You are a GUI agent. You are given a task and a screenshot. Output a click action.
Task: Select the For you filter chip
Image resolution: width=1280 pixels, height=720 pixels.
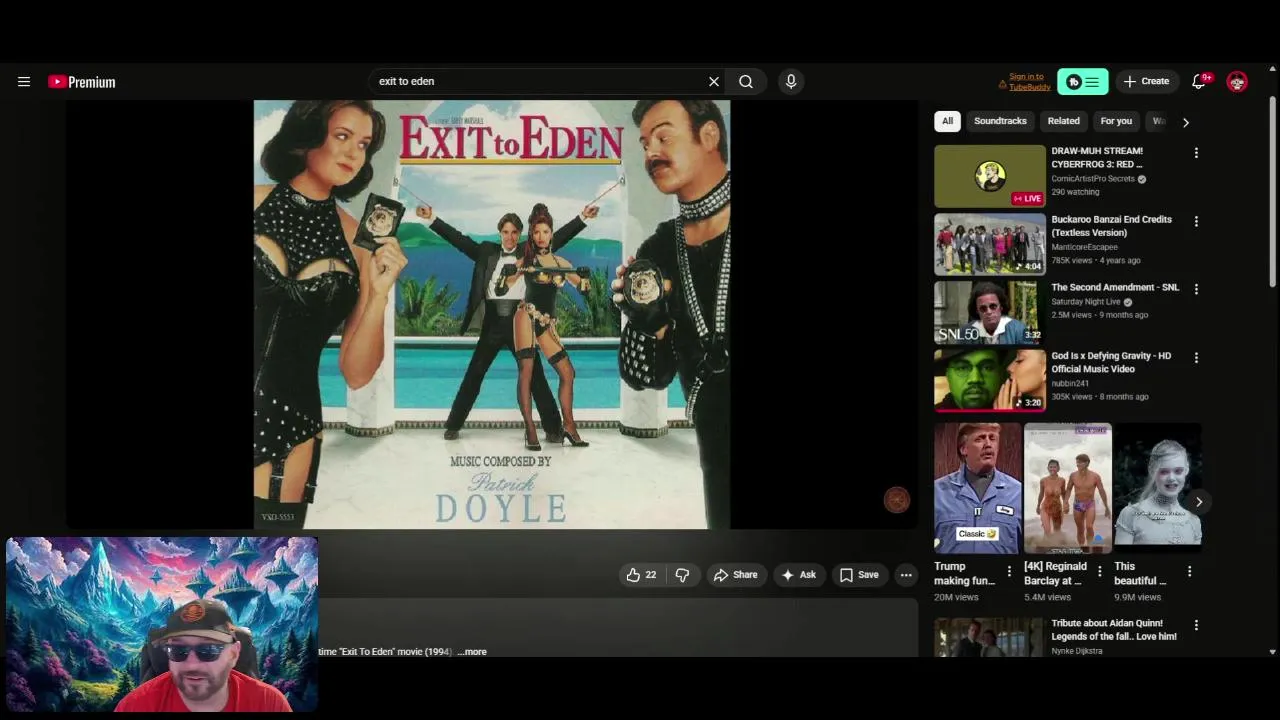[1116, 121]
